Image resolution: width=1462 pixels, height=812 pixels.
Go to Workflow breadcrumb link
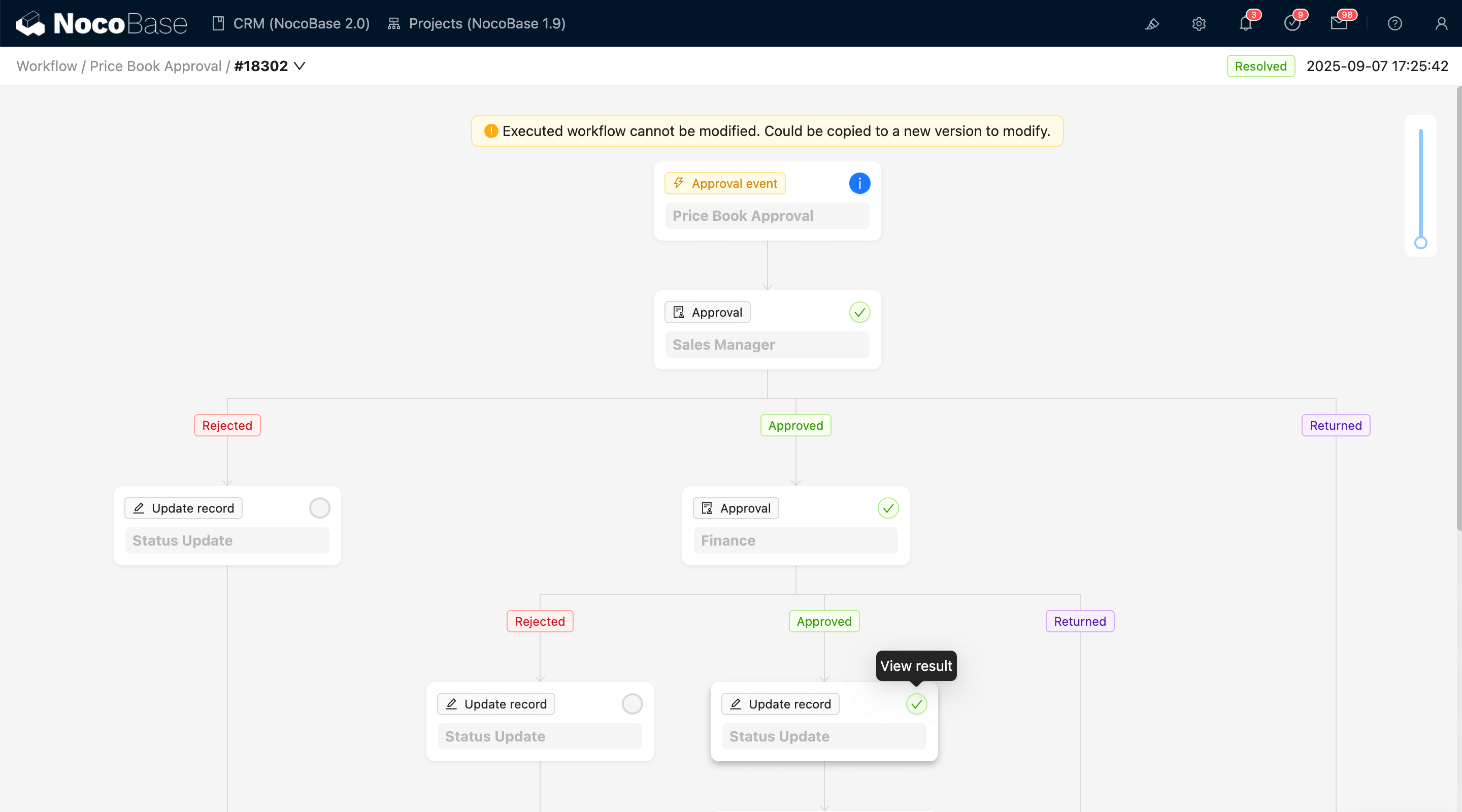point(47,66)
